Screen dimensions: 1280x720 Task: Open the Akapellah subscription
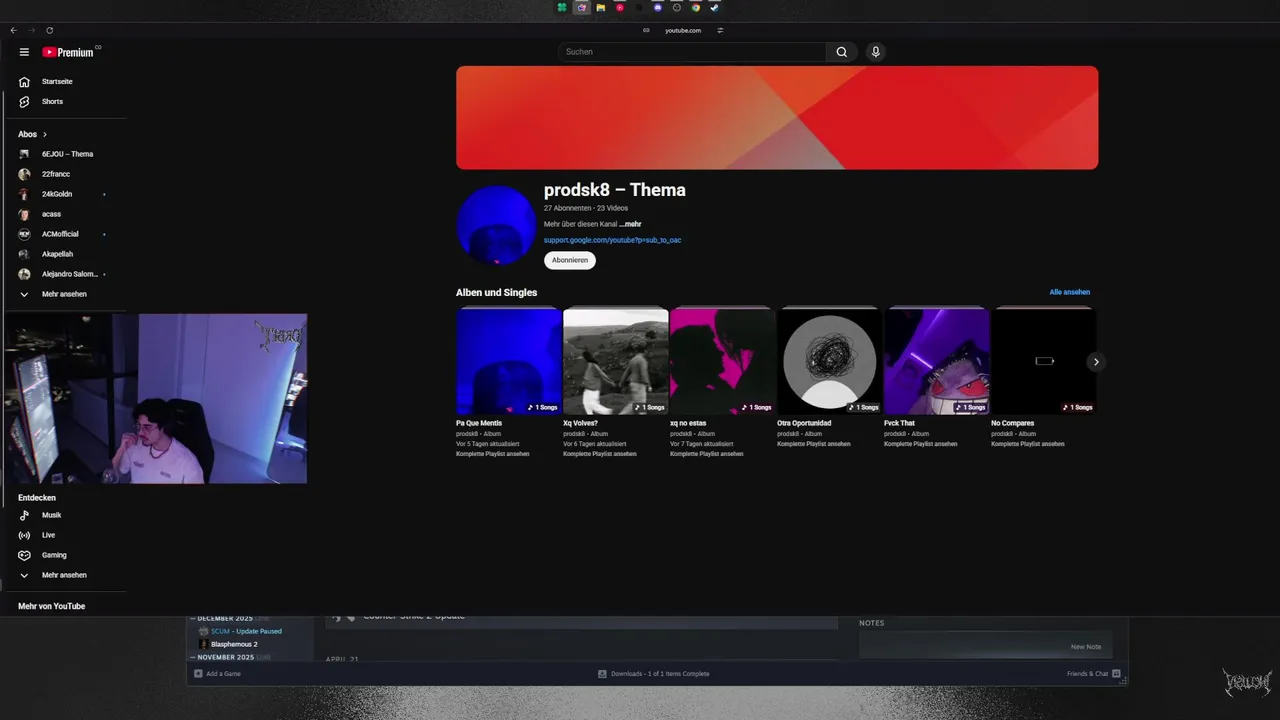coord(57,254)
